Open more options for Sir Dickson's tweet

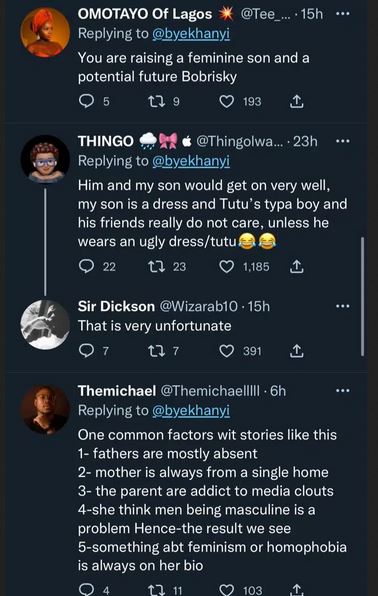coord(342,306)
